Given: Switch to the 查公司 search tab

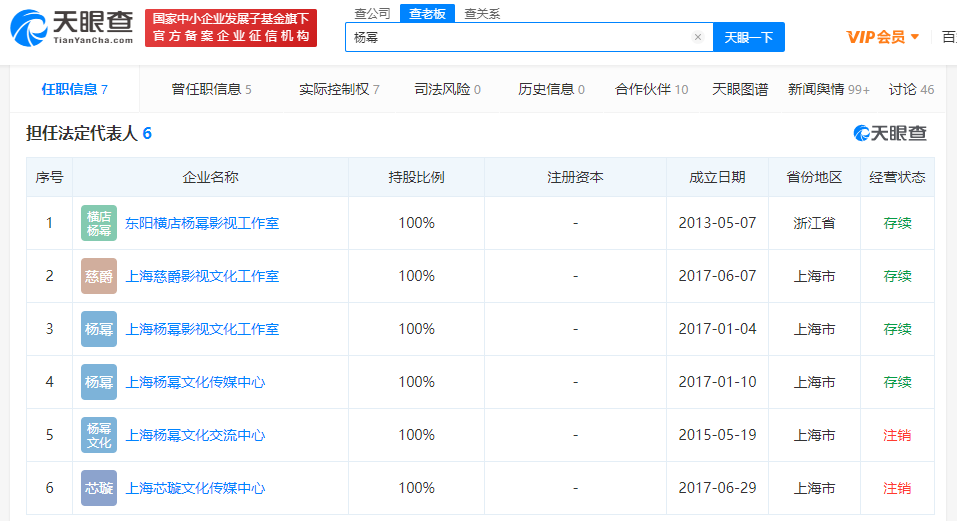Looking at the screenshot, I should [372, 13].
